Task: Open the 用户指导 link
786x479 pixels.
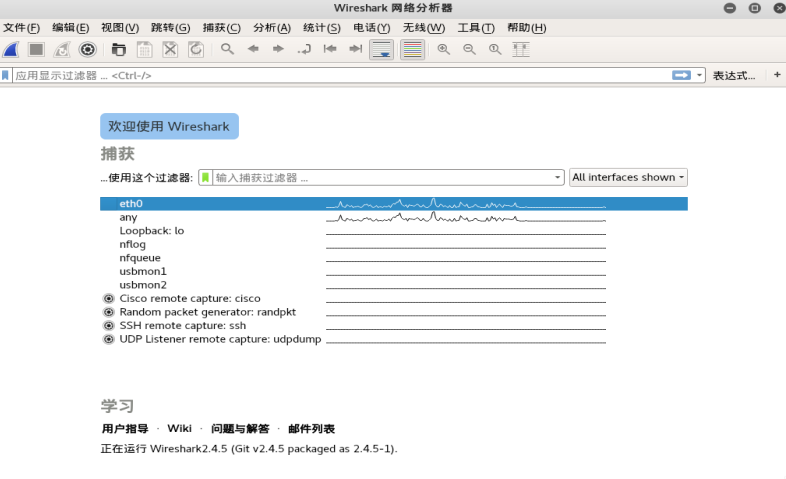Action: [x=125, y=428]
